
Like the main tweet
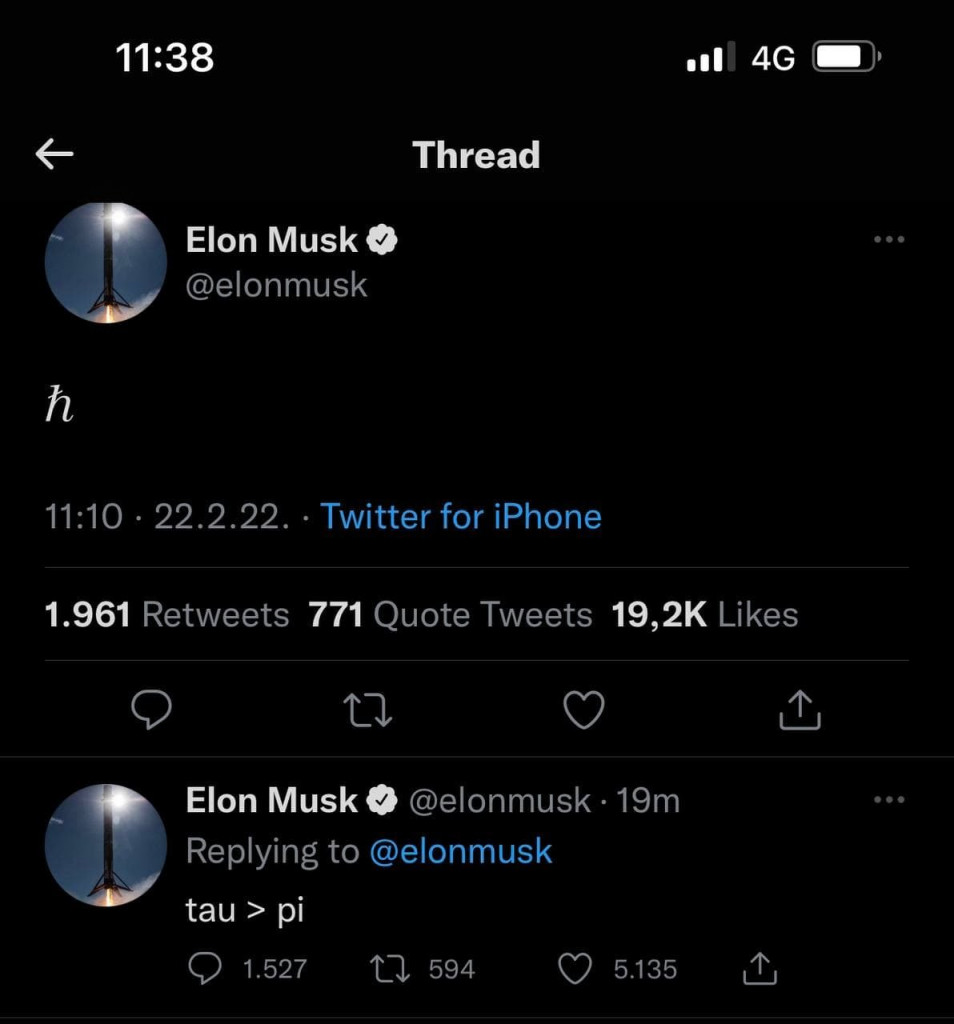coord(584,710)
